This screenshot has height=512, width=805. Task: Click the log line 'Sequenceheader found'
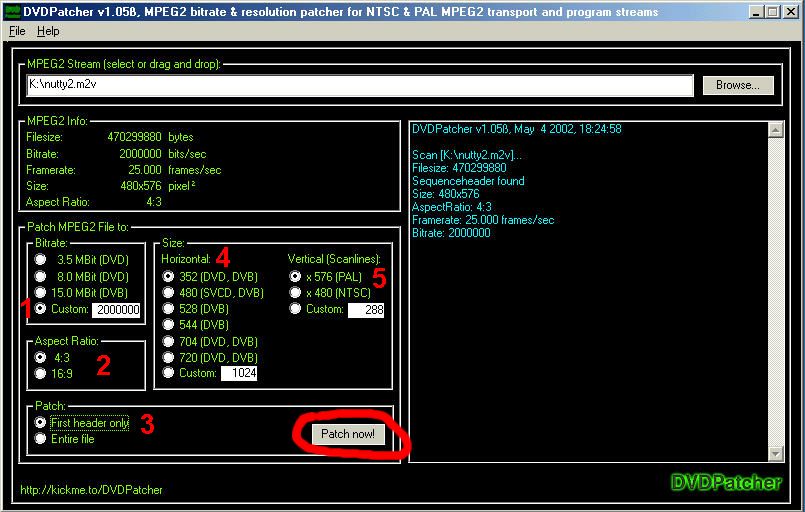[x=468, y=181]
